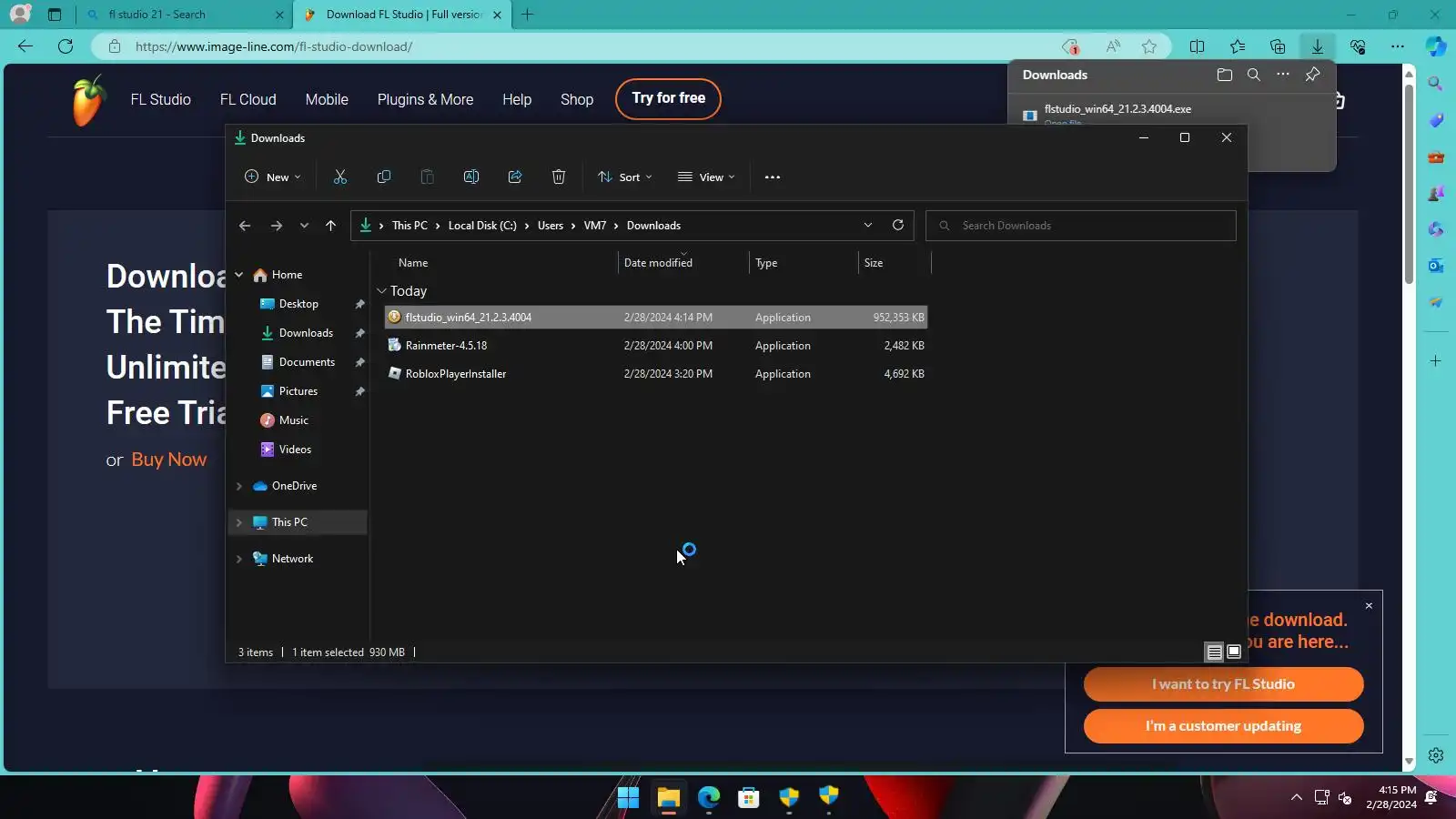Image resolution: width=1456 pixels, height=819 pixels.
Task: Click the Buy Now link
Action: tap(169, 460)
